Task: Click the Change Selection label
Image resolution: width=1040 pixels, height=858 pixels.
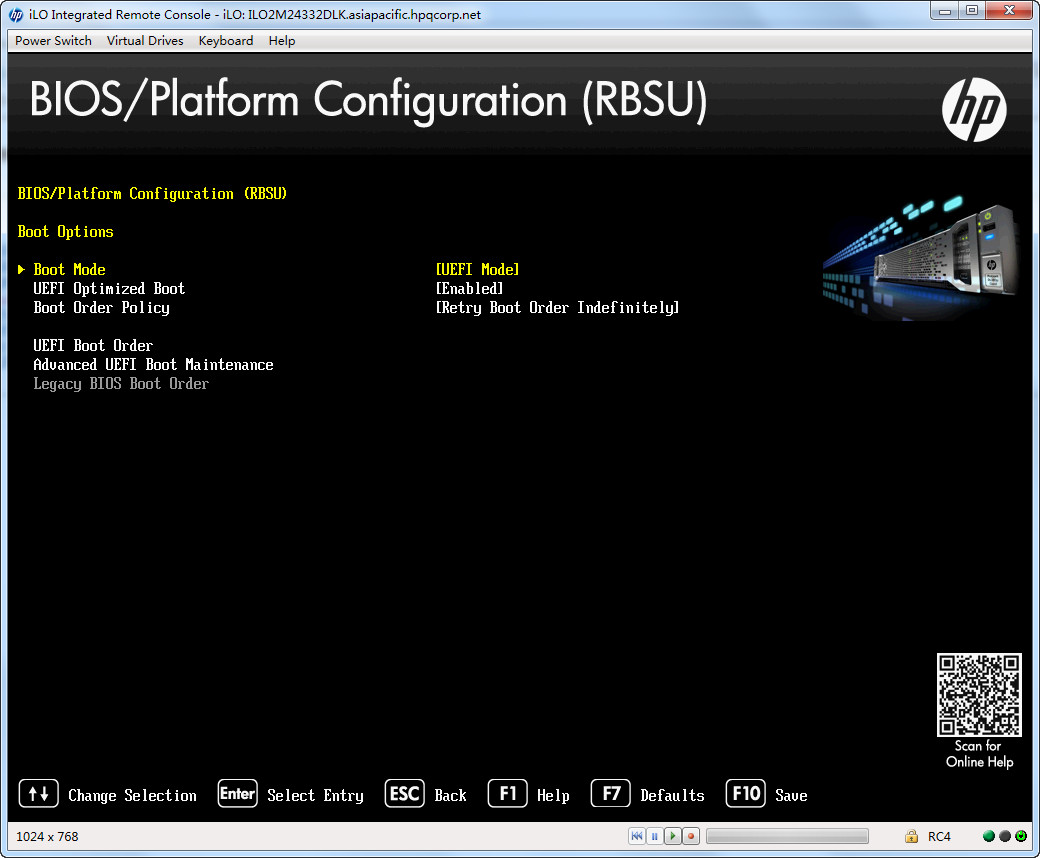Action: [132, 796]
